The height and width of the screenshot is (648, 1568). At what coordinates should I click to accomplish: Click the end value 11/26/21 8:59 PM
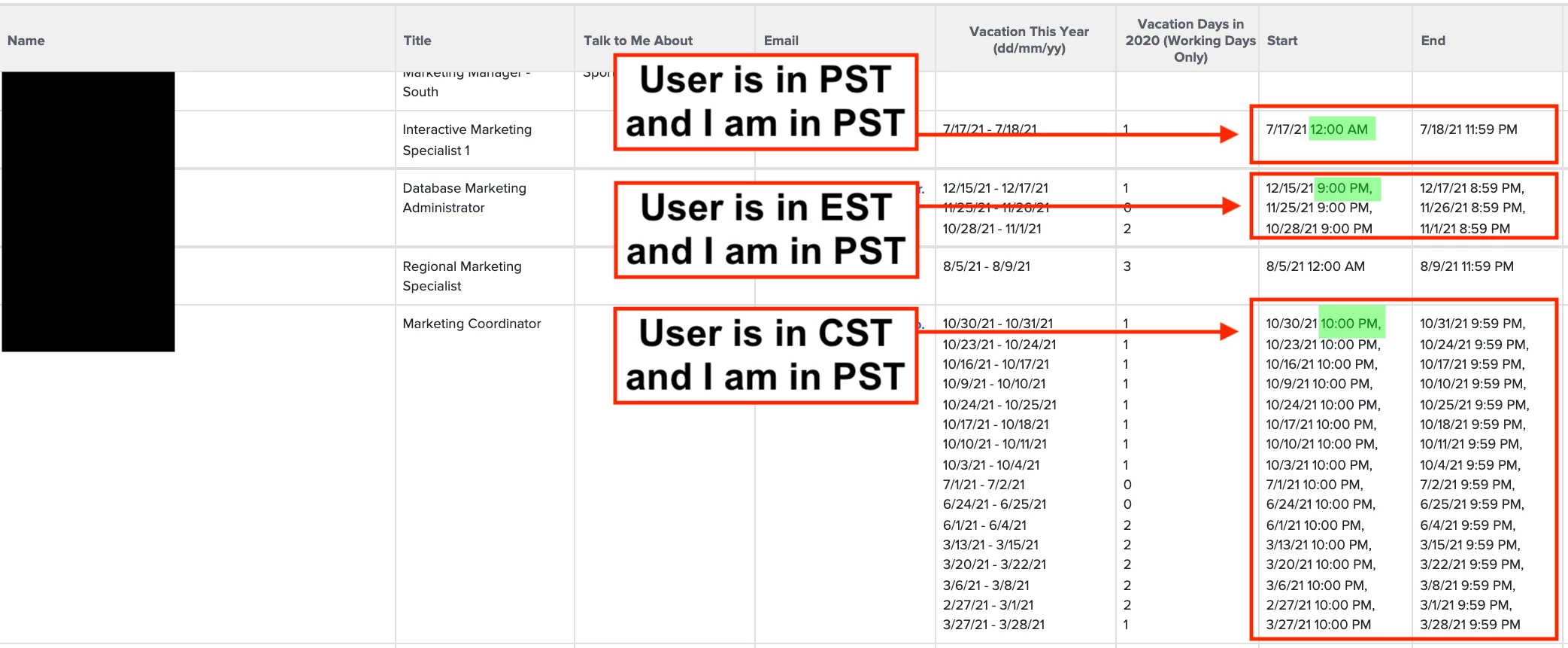tap(1472, 208)
